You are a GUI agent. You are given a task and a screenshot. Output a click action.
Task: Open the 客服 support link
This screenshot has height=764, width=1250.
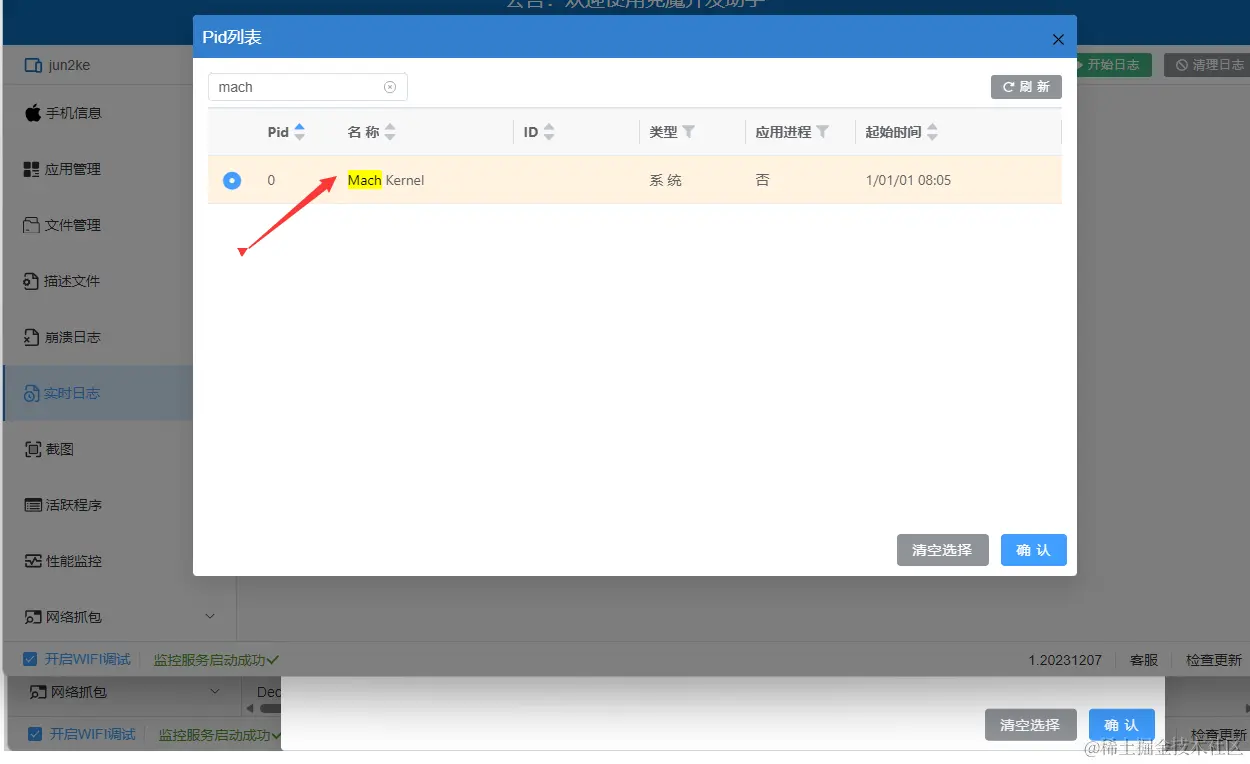coord(1144,660)
